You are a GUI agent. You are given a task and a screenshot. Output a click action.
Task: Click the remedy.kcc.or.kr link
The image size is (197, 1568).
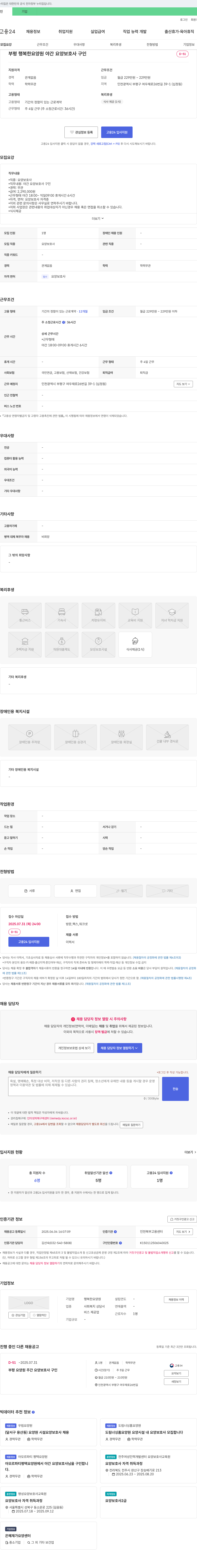52,1118
